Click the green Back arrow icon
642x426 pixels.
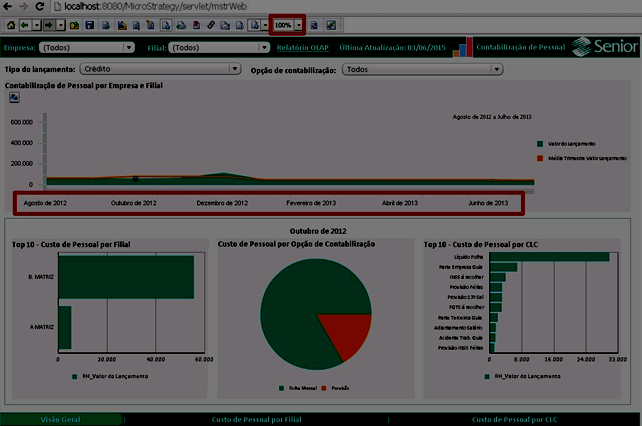pos(25,24)
